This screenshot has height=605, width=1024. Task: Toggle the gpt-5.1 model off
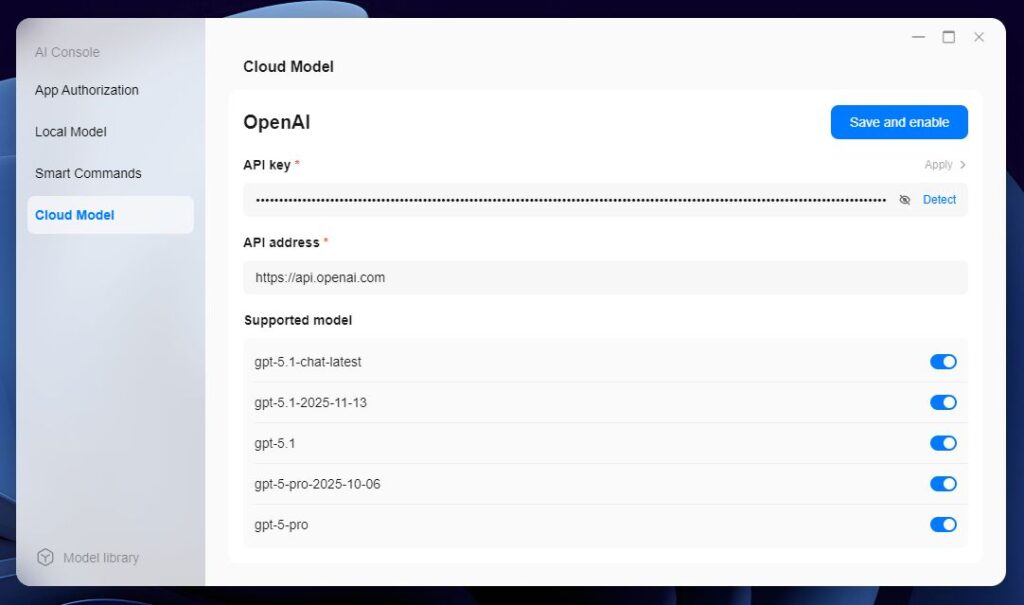(x=943, y=443)
